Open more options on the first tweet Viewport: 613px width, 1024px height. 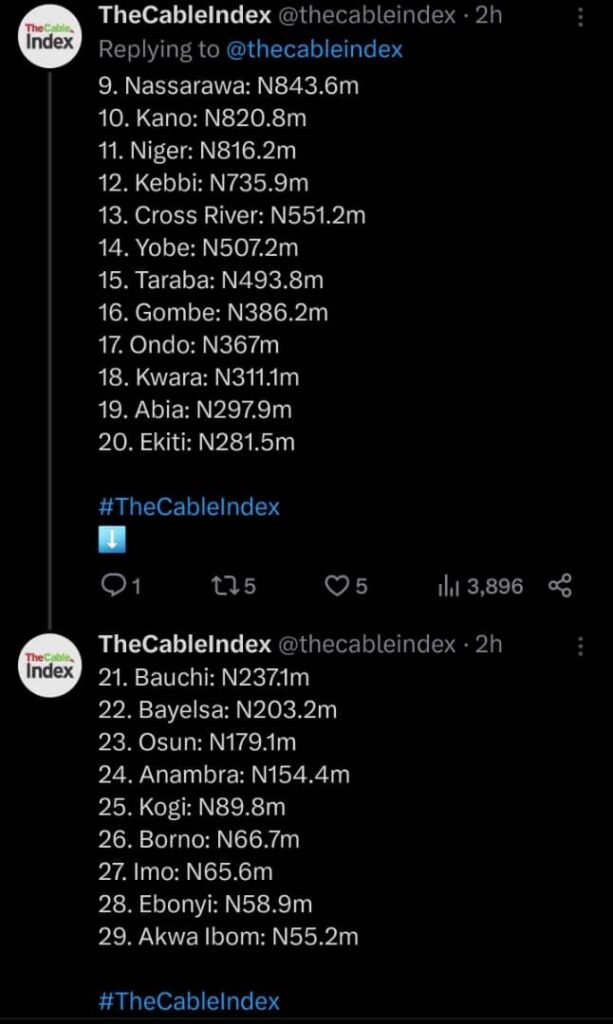[581, 17]
